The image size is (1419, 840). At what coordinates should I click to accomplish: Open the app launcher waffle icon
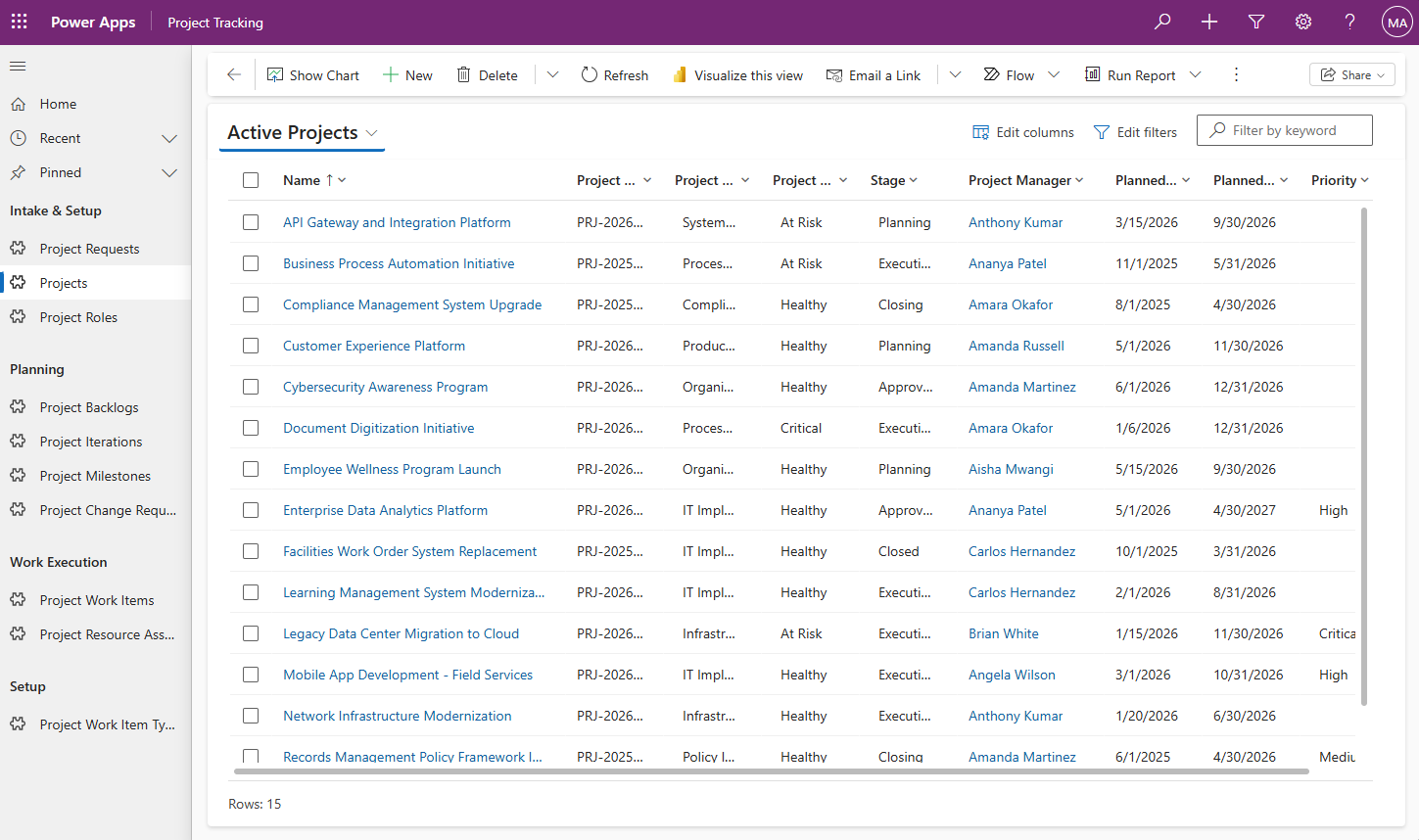pos(20,22)
